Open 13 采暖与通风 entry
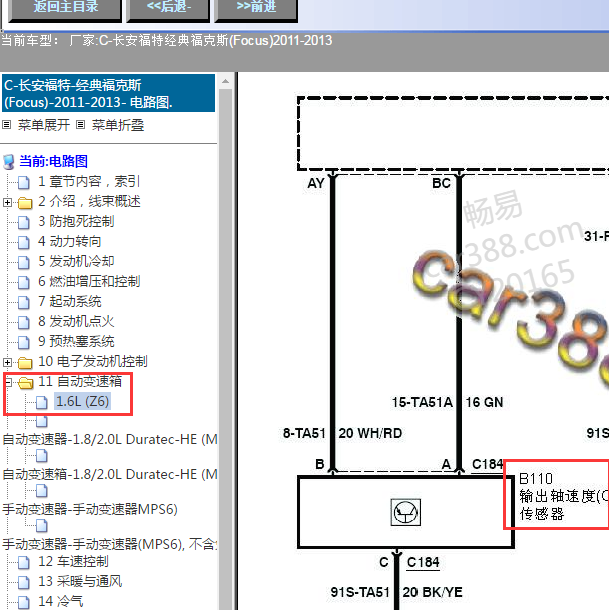 click(80, 581)
